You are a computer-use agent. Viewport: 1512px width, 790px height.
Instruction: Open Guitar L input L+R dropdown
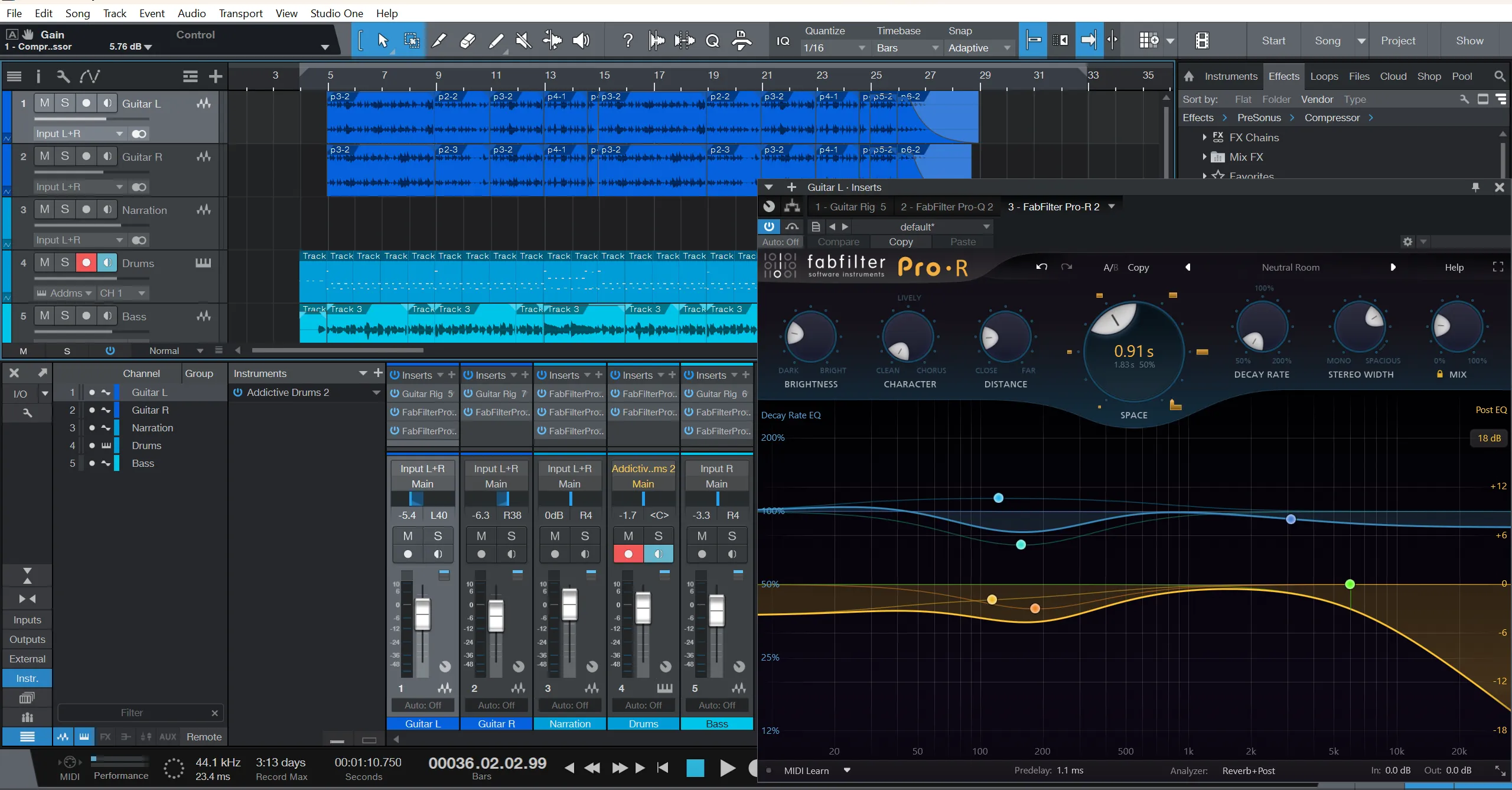pos(79,134)
